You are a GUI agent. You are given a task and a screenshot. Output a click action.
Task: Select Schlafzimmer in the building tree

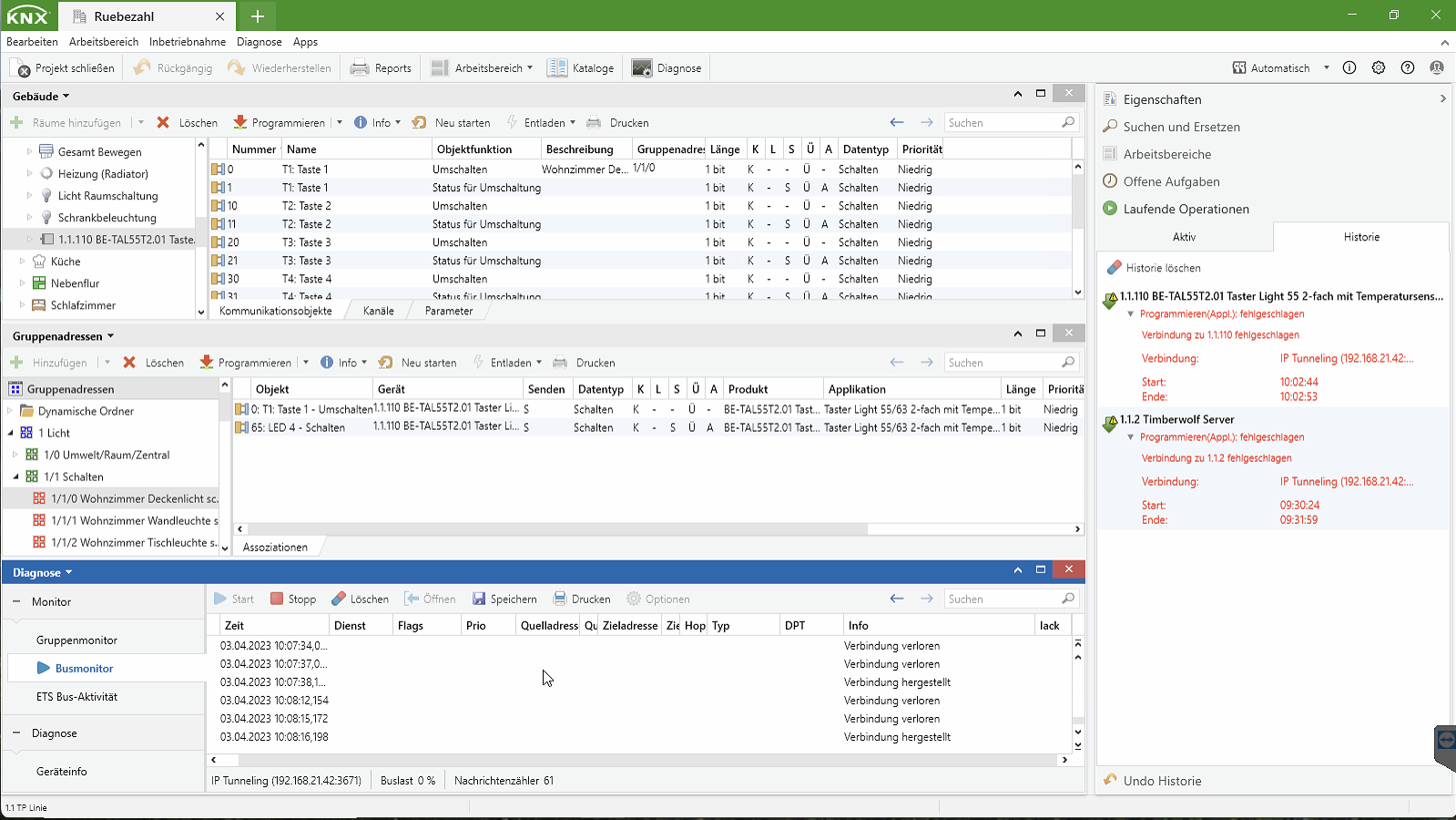tap(74, 305)
